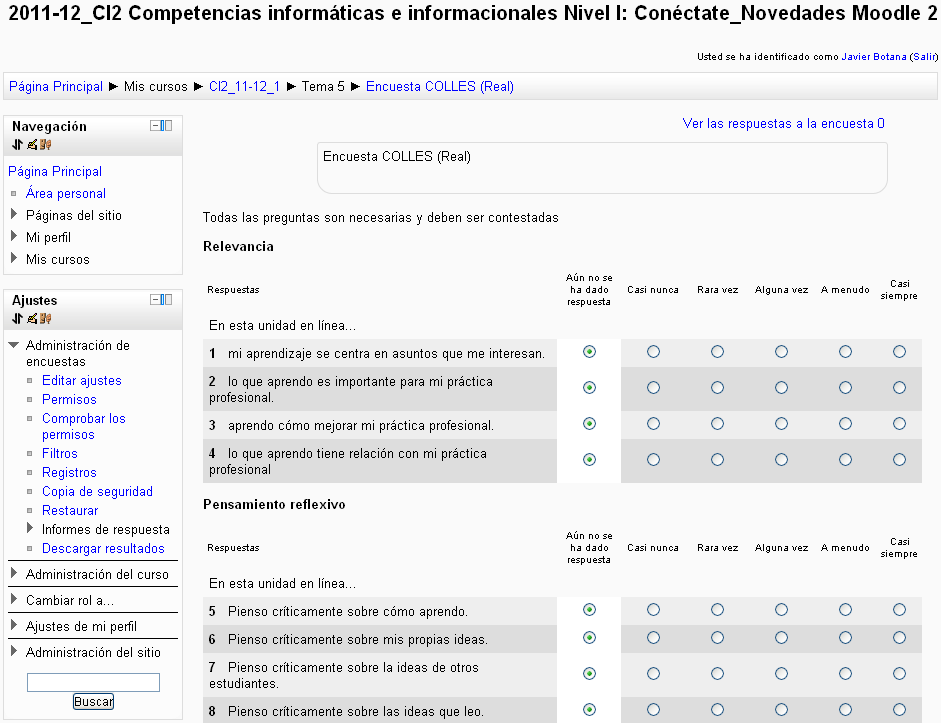This screenshot has height=723, width=941.
Task: Go to CI2_11-12_1 course breadcrumb
Action: (x=244, y=86)
